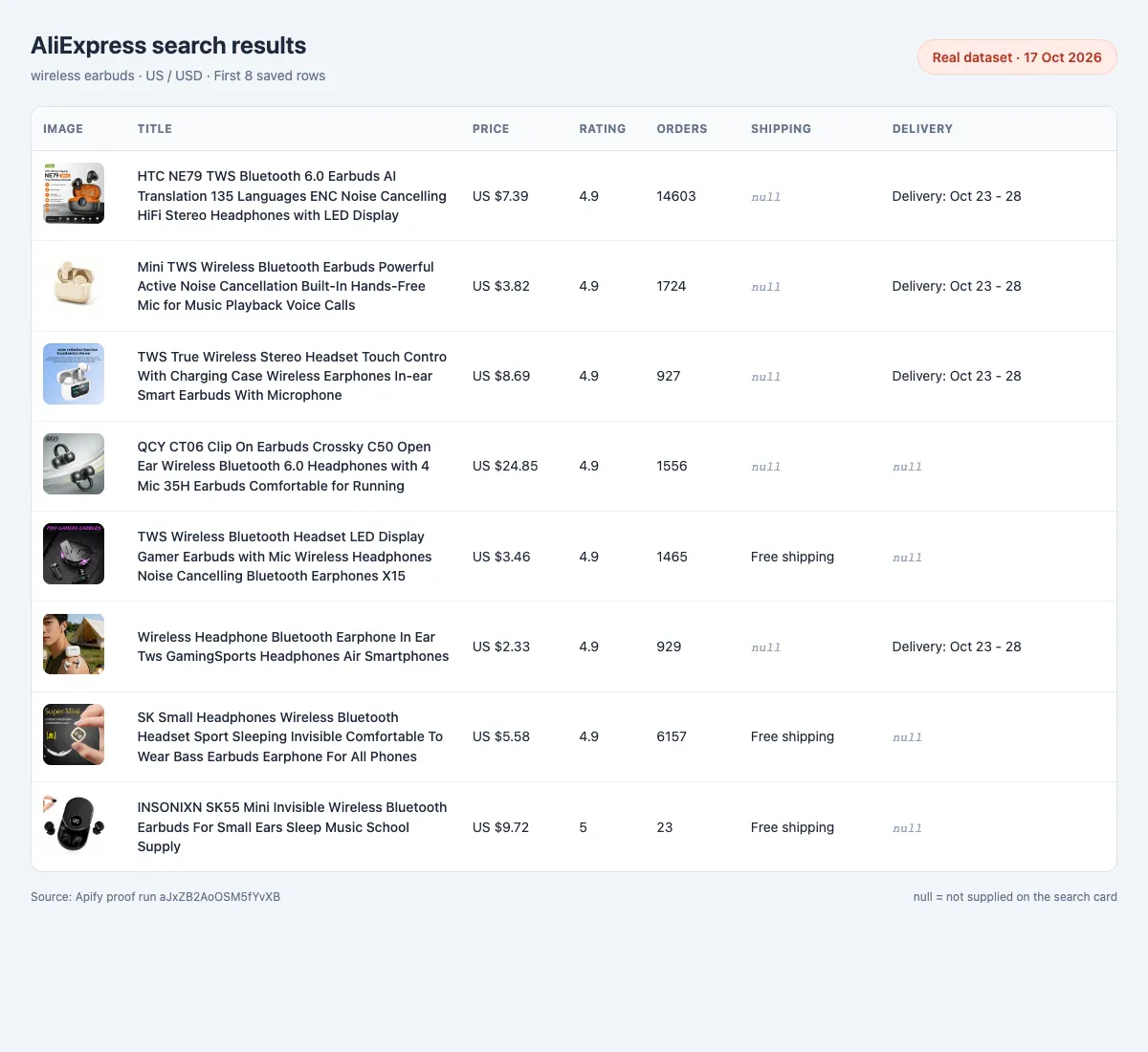Image resolution: width=1148 pixels, height=1052 pixels.
Task: Click the 23 orders value
Action: click(665, 827)
